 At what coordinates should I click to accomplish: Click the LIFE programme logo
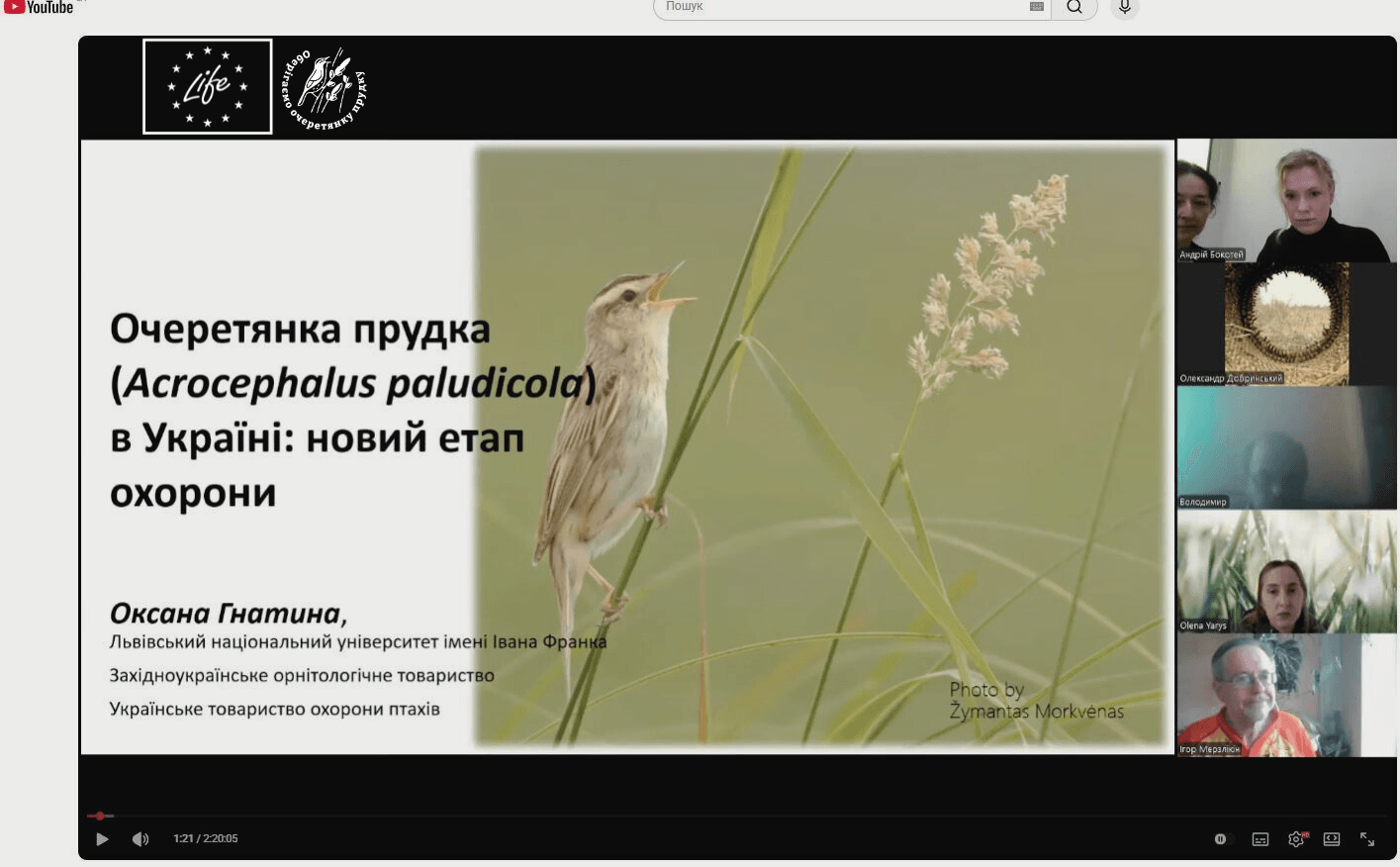(x=207, y=86)
